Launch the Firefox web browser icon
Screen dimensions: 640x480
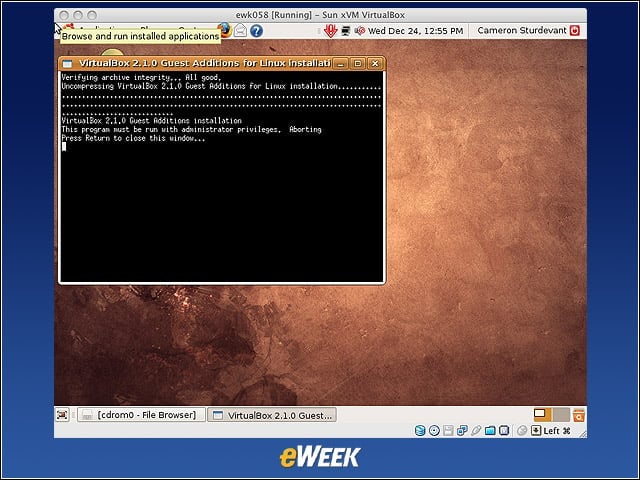(x=225, y=30)
